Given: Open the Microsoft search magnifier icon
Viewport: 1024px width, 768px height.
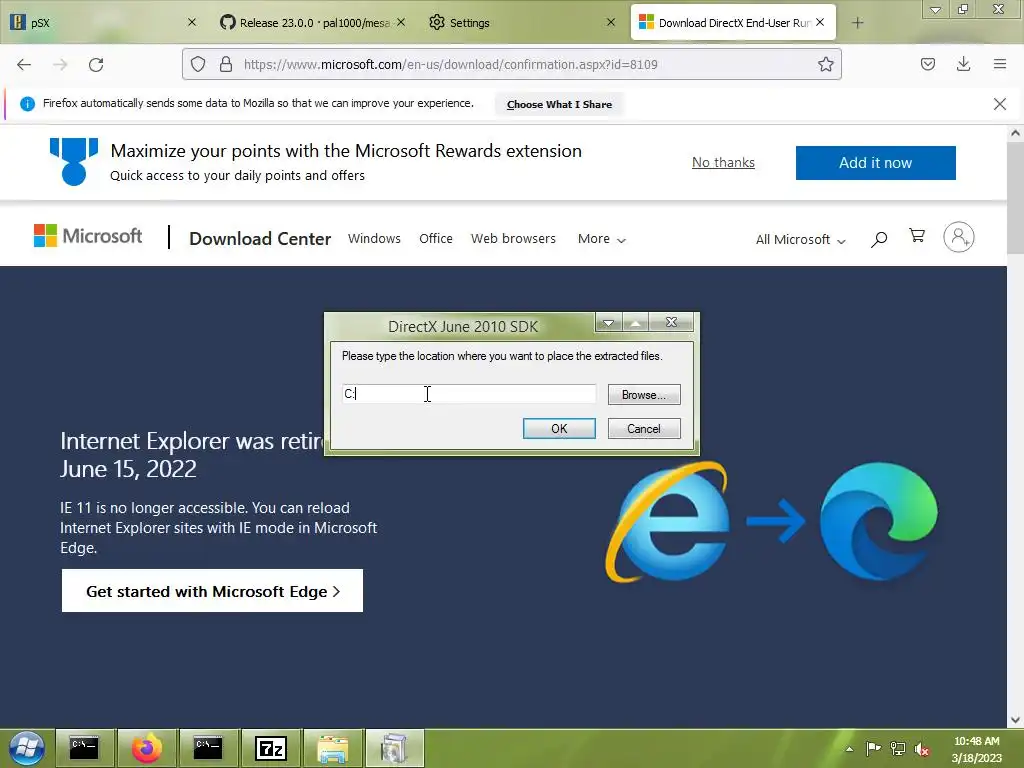Looking at the screenshot, I should [x=879, y=239].
